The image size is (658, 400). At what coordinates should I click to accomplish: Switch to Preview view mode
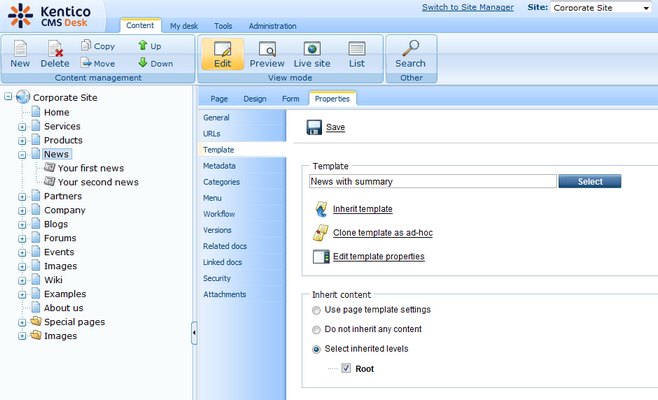(x=267, y=49)
